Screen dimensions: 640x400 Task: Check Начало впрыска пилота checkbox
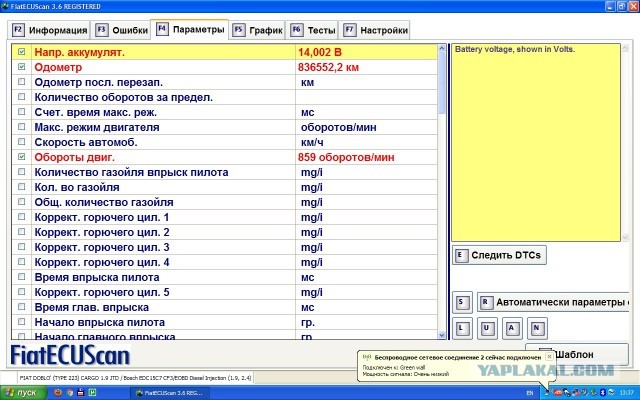[22, 322]
